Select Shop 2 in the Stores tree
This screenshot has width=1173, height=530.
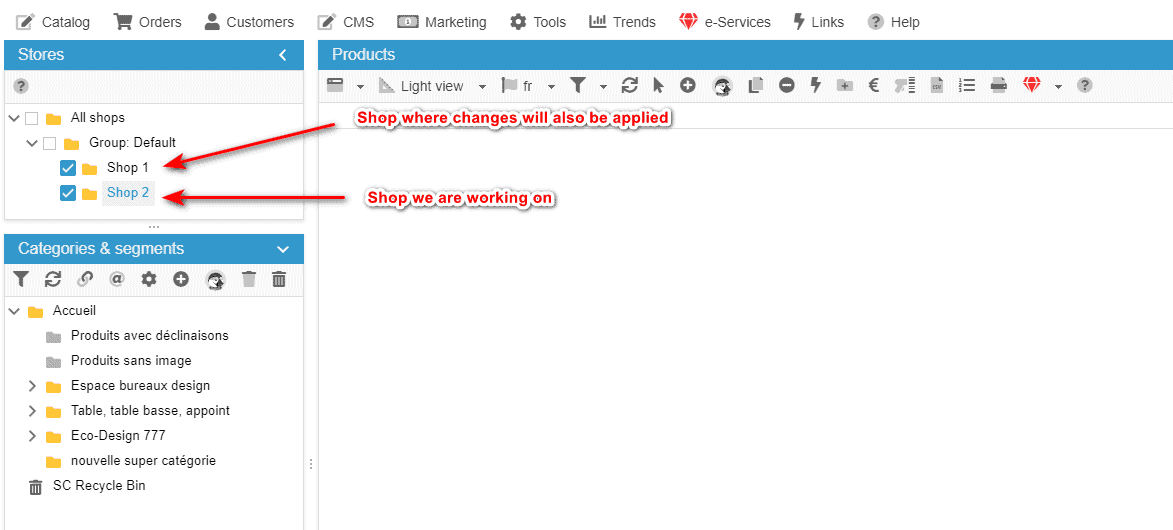coord(128,193)
